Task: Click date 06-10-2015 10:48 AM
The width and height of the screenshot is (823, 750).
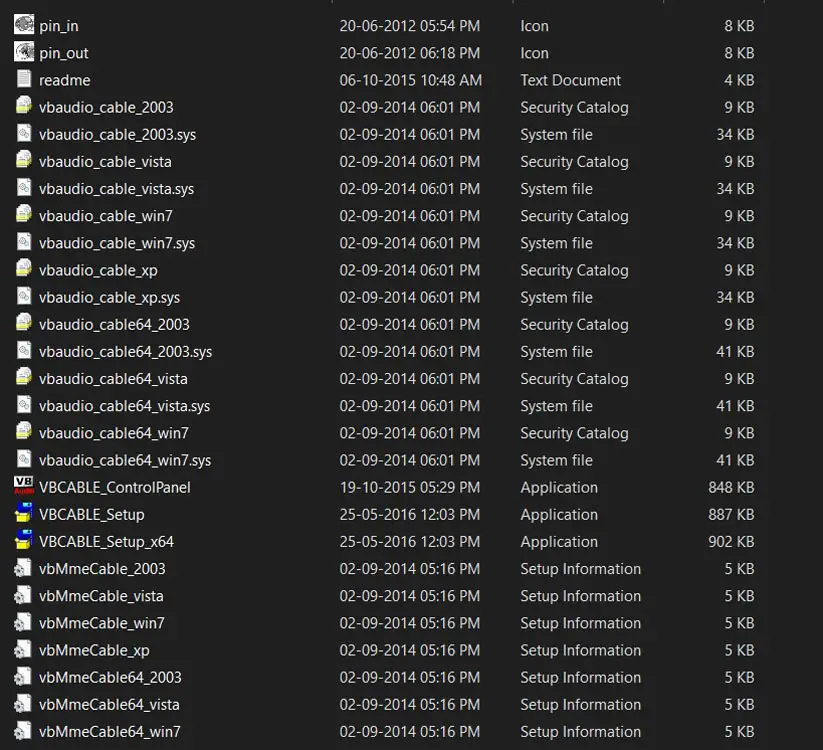Action: (x=411, y=80)
